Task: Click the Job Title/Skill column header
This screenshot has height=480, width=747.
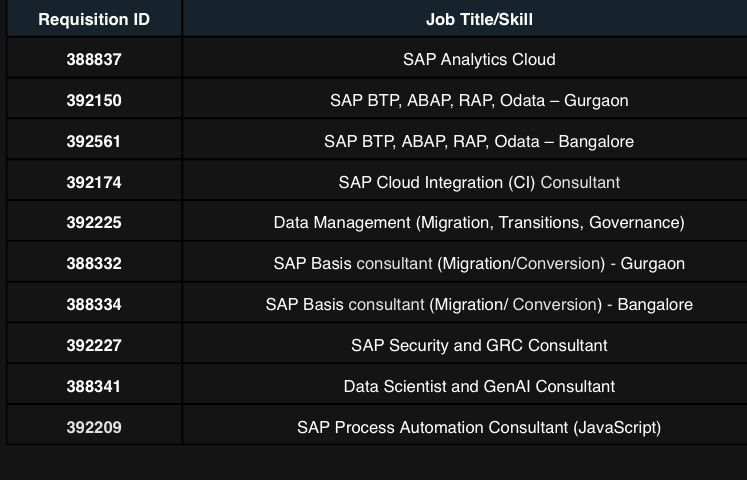Action: [x=479, y=20]
